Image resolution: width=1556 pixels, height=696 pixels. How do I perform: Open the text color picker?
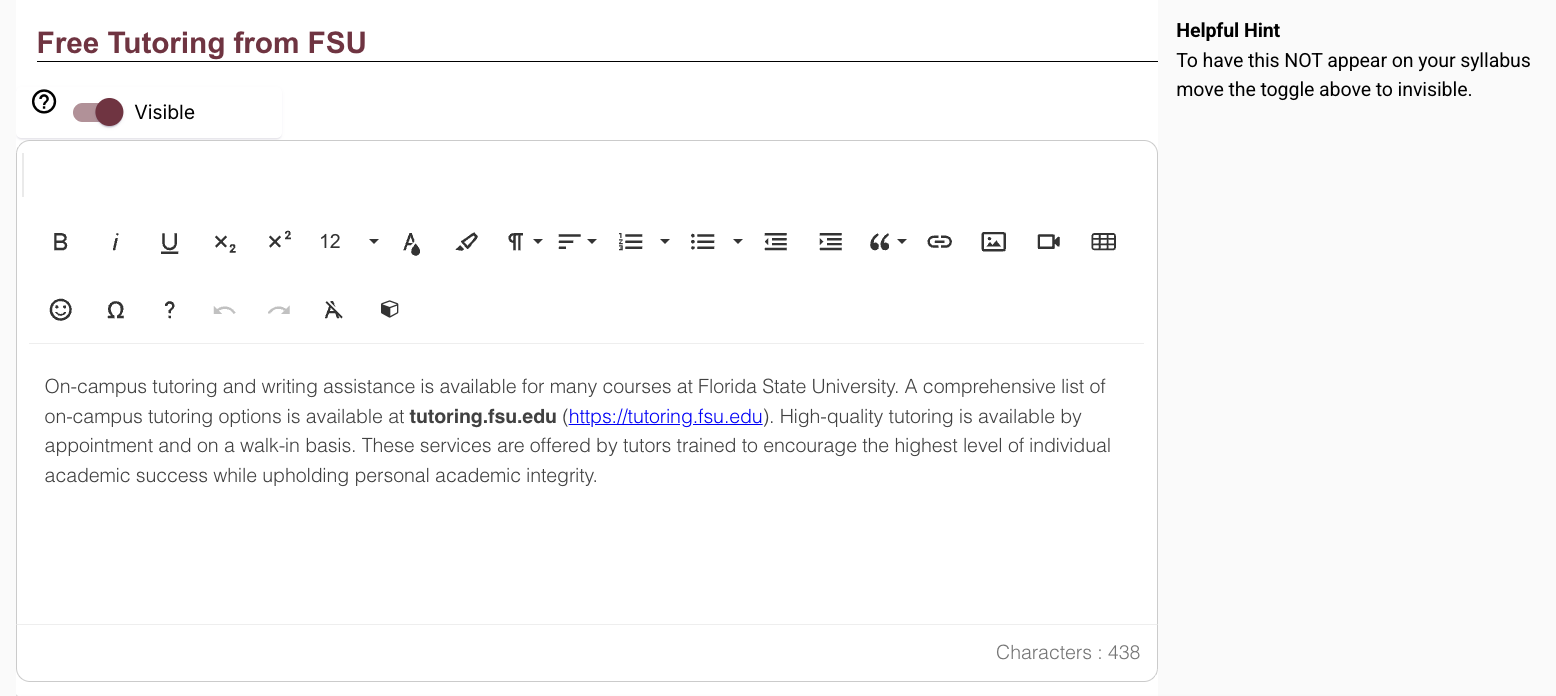411,242
